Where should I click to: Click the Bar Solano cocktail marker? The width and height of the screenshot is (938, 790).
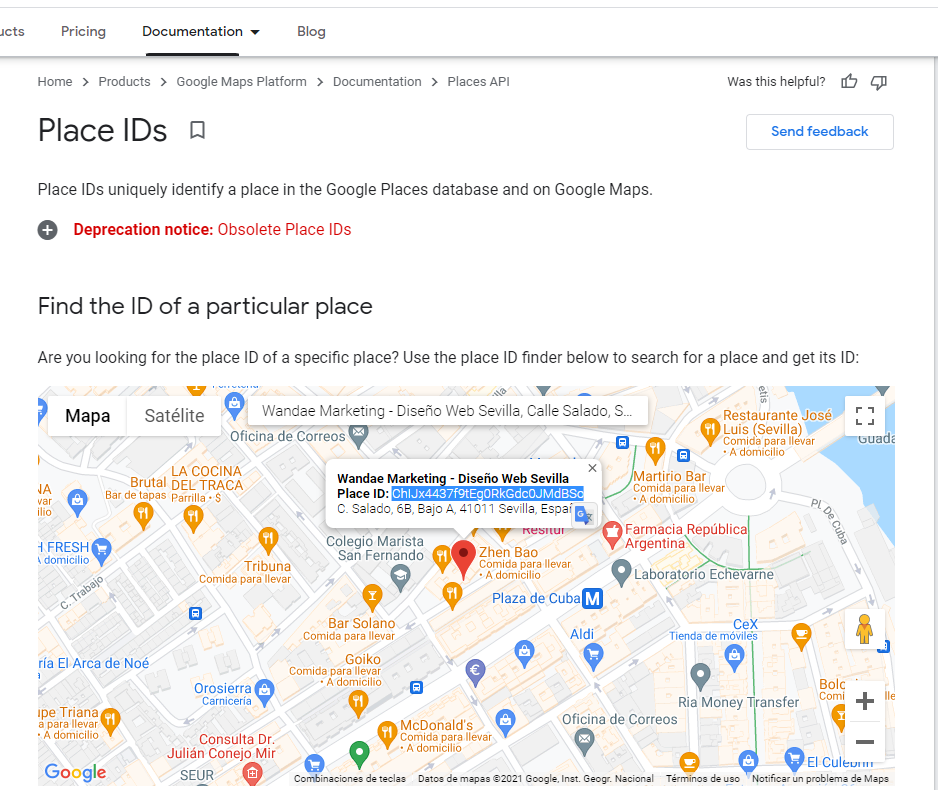[x=372, y=596]
